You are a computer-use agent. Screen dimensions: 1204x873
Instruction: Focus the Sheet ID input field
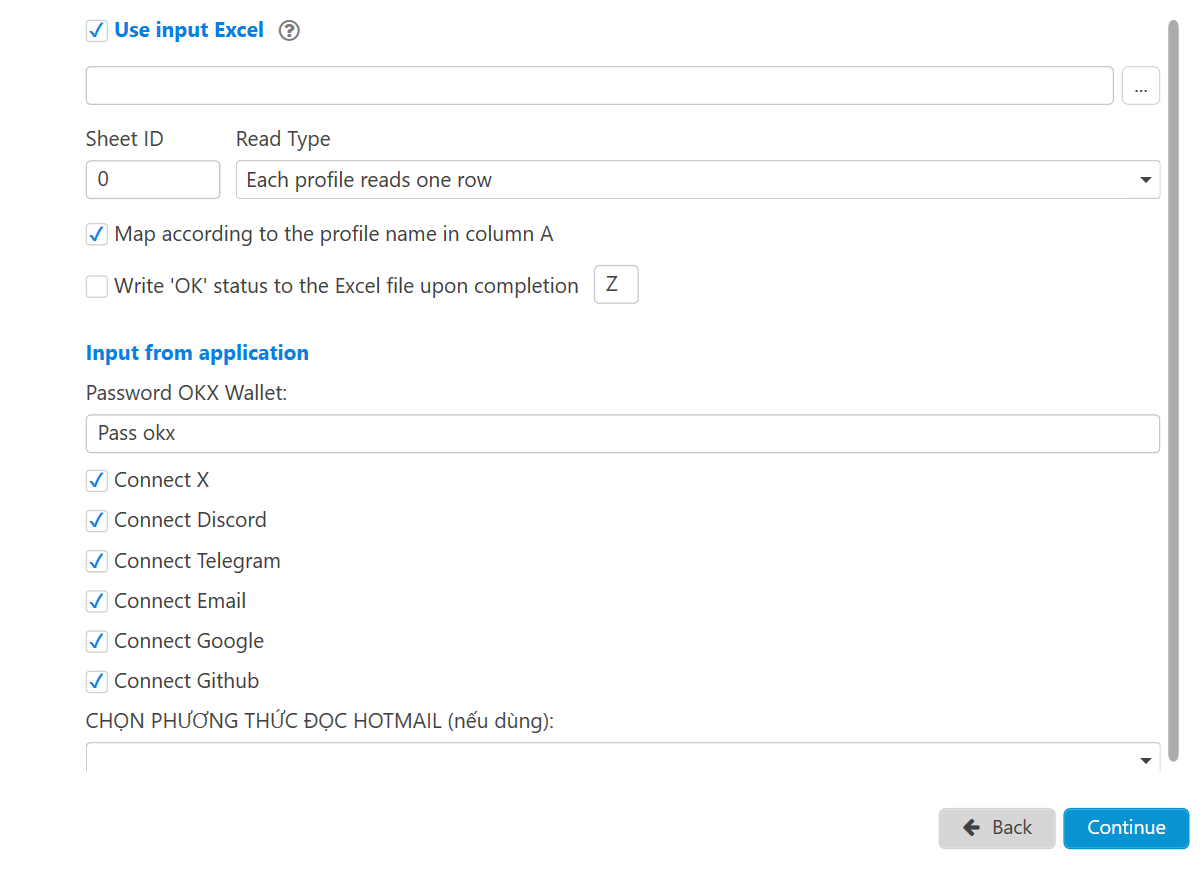pos(152,180)
